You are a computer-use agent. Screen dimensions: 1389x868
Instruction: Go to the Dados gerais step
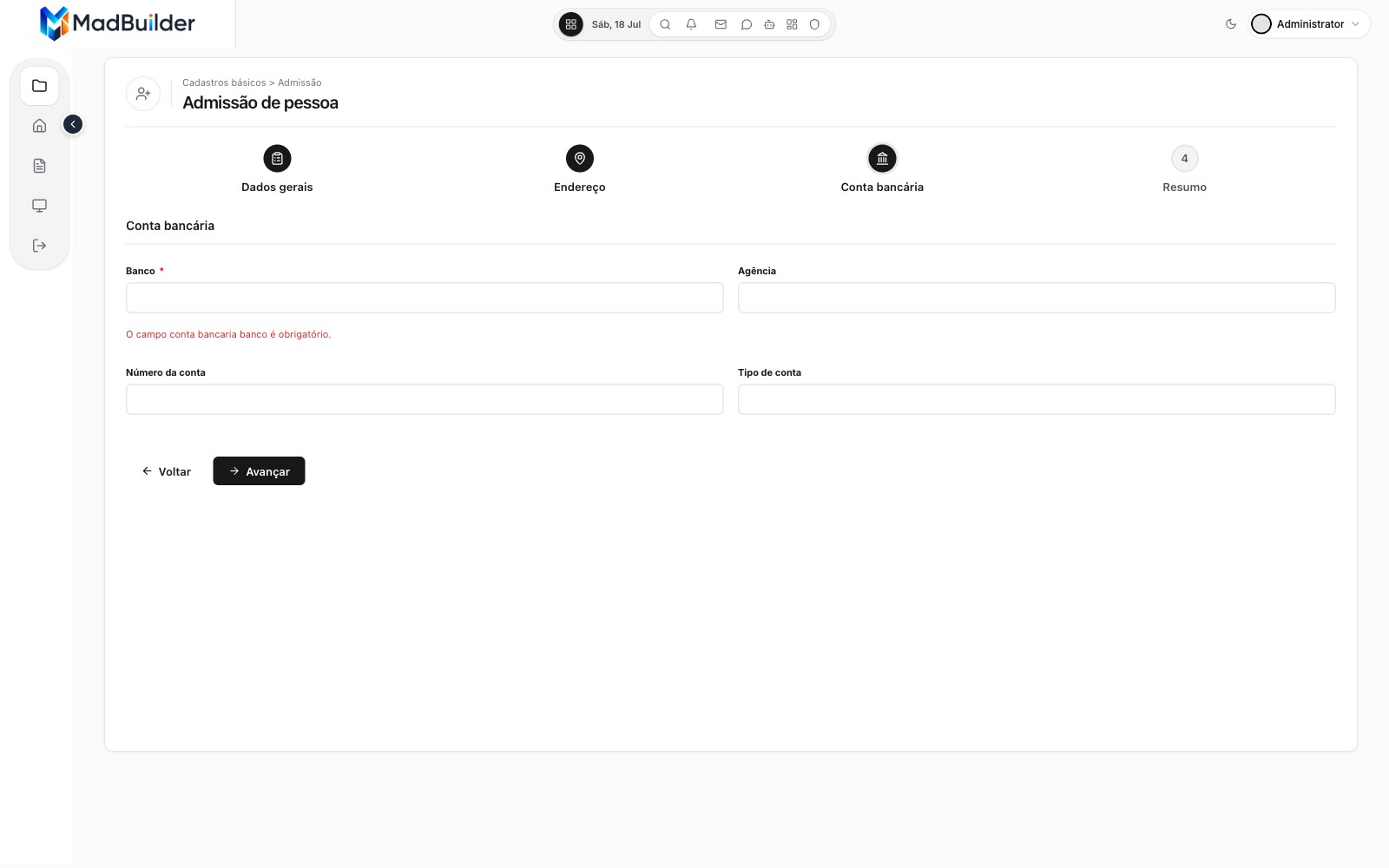(x=277, y=169)
